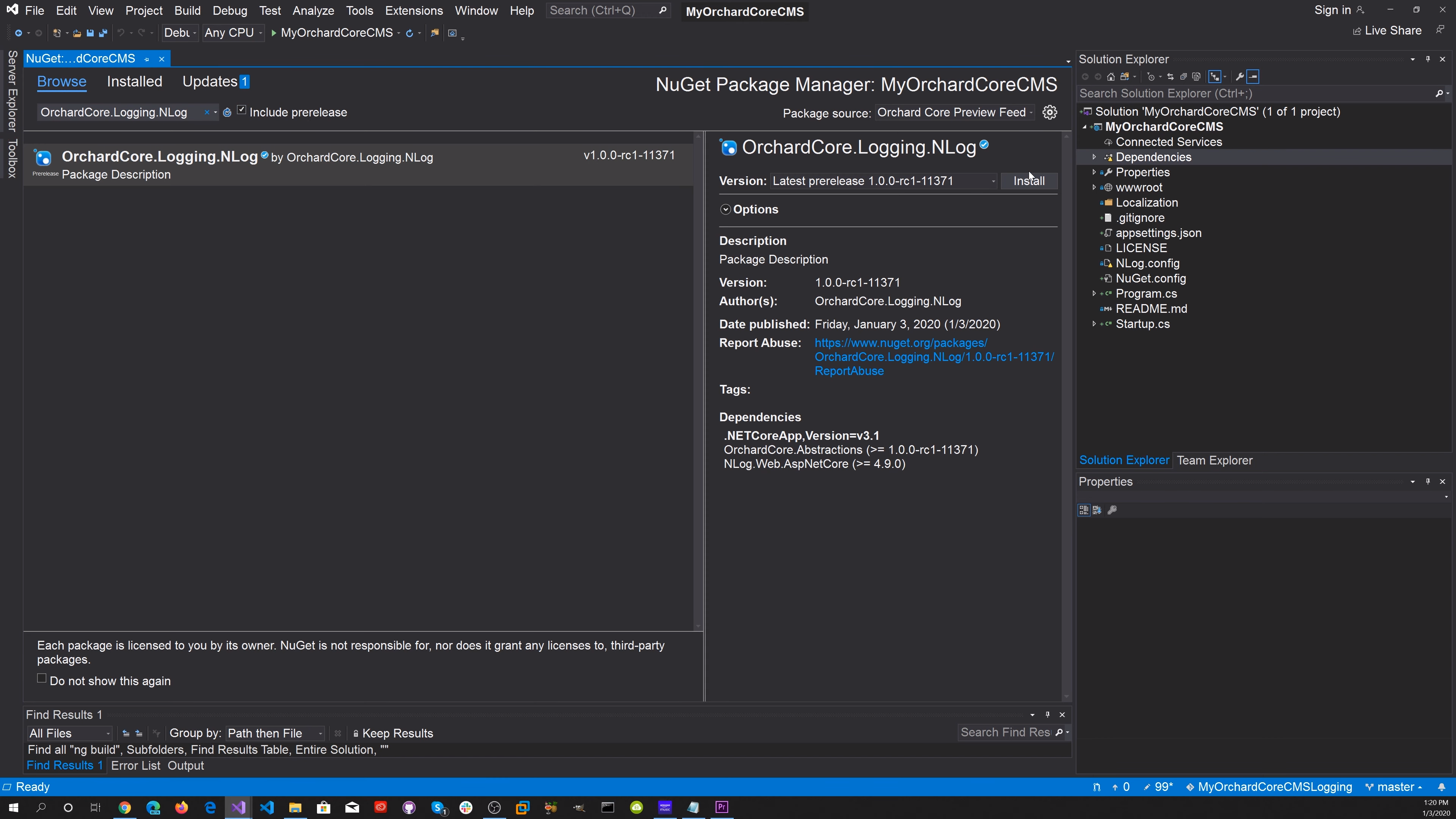
Task: Click the Save All toolbar icon
Action: click(x=103, y=33)
